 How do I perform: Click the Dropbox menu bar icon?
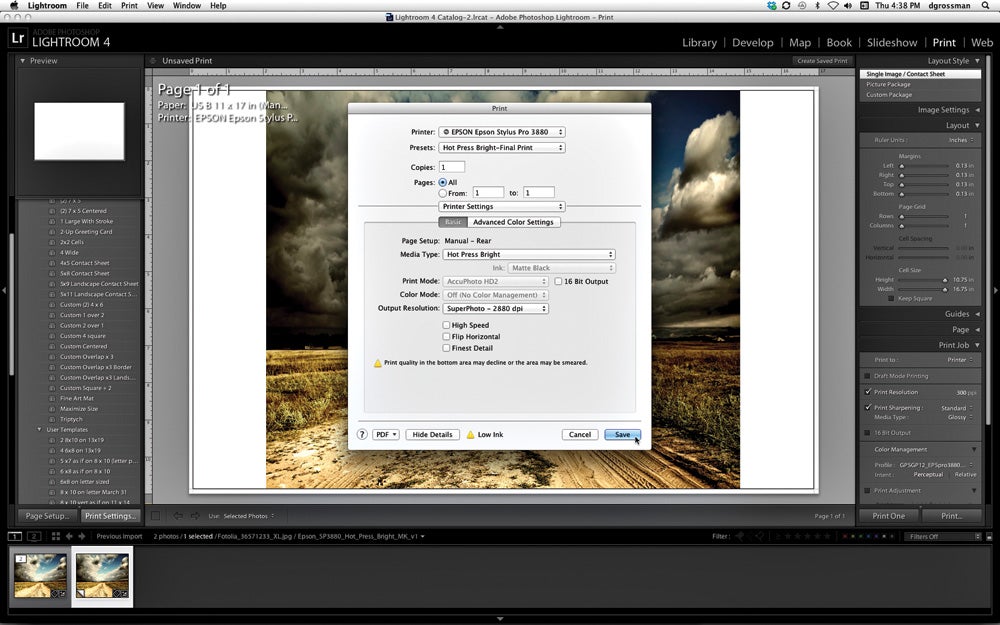(x=772, y=6)
